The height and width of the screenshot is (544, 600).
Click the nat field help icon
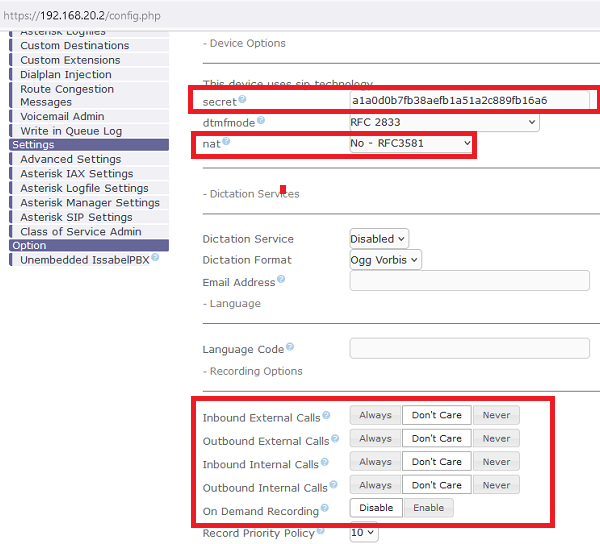[x=225, y=142]
